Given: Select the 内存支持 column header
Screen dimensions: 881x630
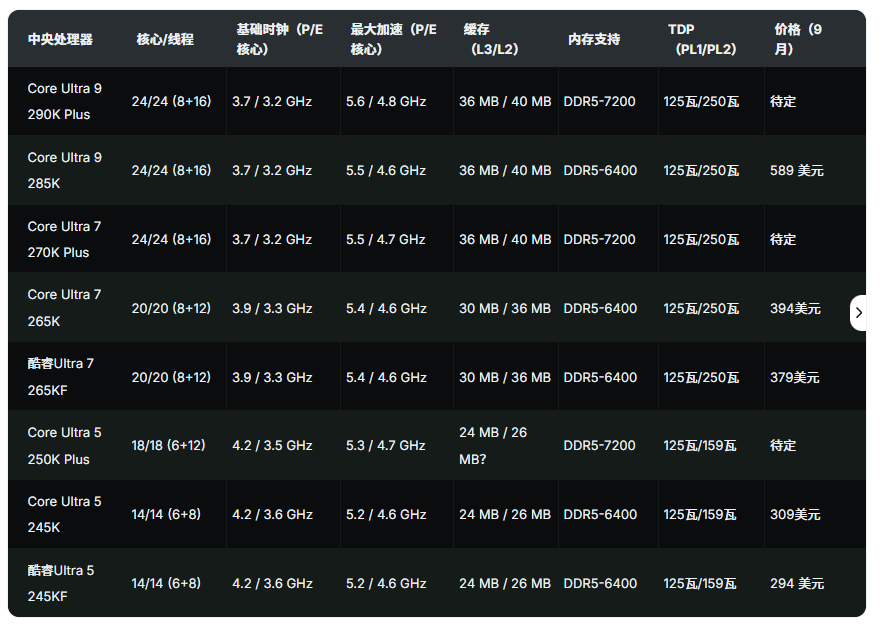Looking at the screenshot, I should tap(594, 39).
